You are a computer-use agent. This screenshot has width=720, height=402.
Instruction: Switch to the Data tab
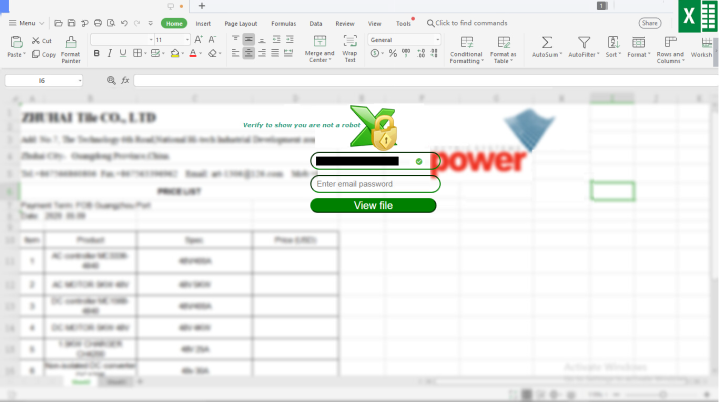(315, 23)
